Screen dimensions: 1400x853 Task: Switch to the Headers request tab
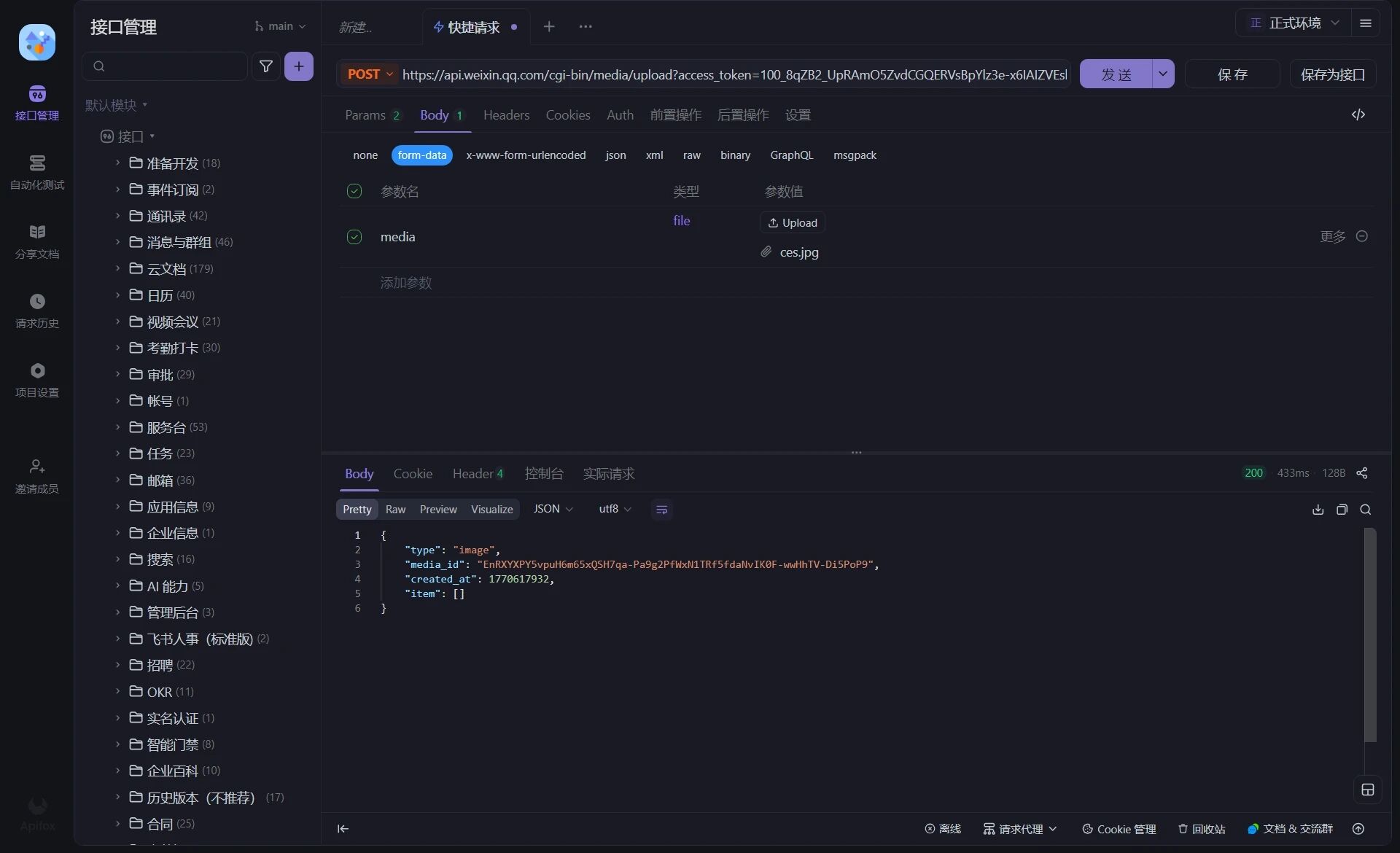click(506, 115)
